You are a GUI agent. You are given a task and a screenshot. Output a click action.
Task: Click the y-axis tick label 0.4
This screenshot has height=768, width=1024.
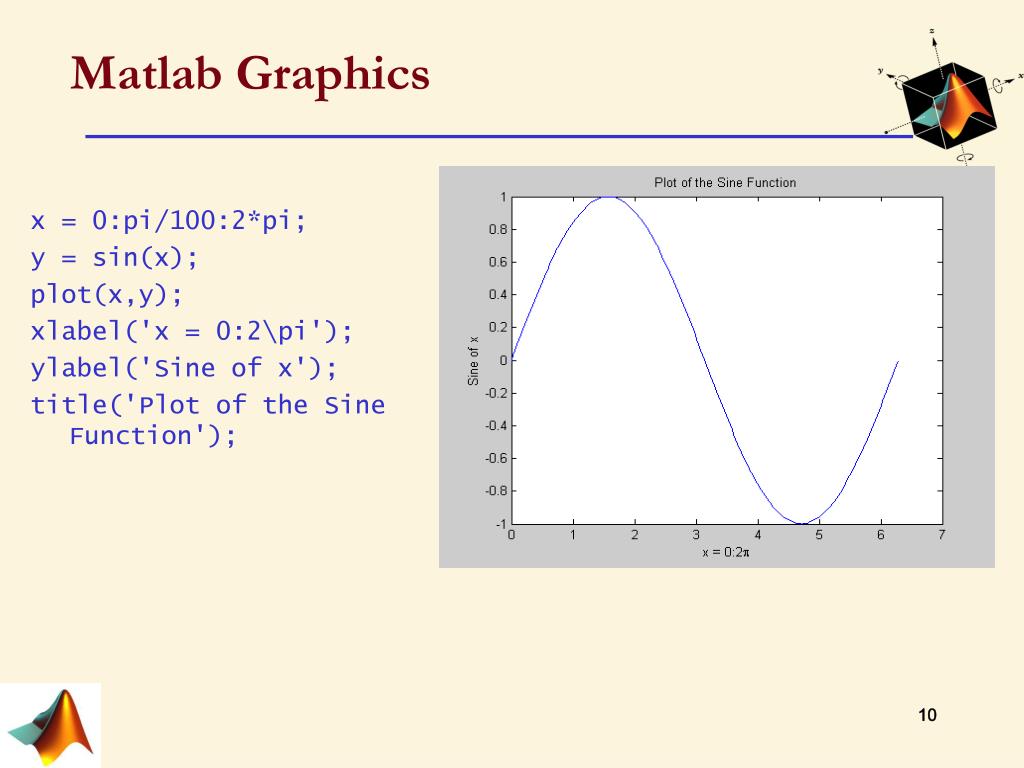point(497,295)
